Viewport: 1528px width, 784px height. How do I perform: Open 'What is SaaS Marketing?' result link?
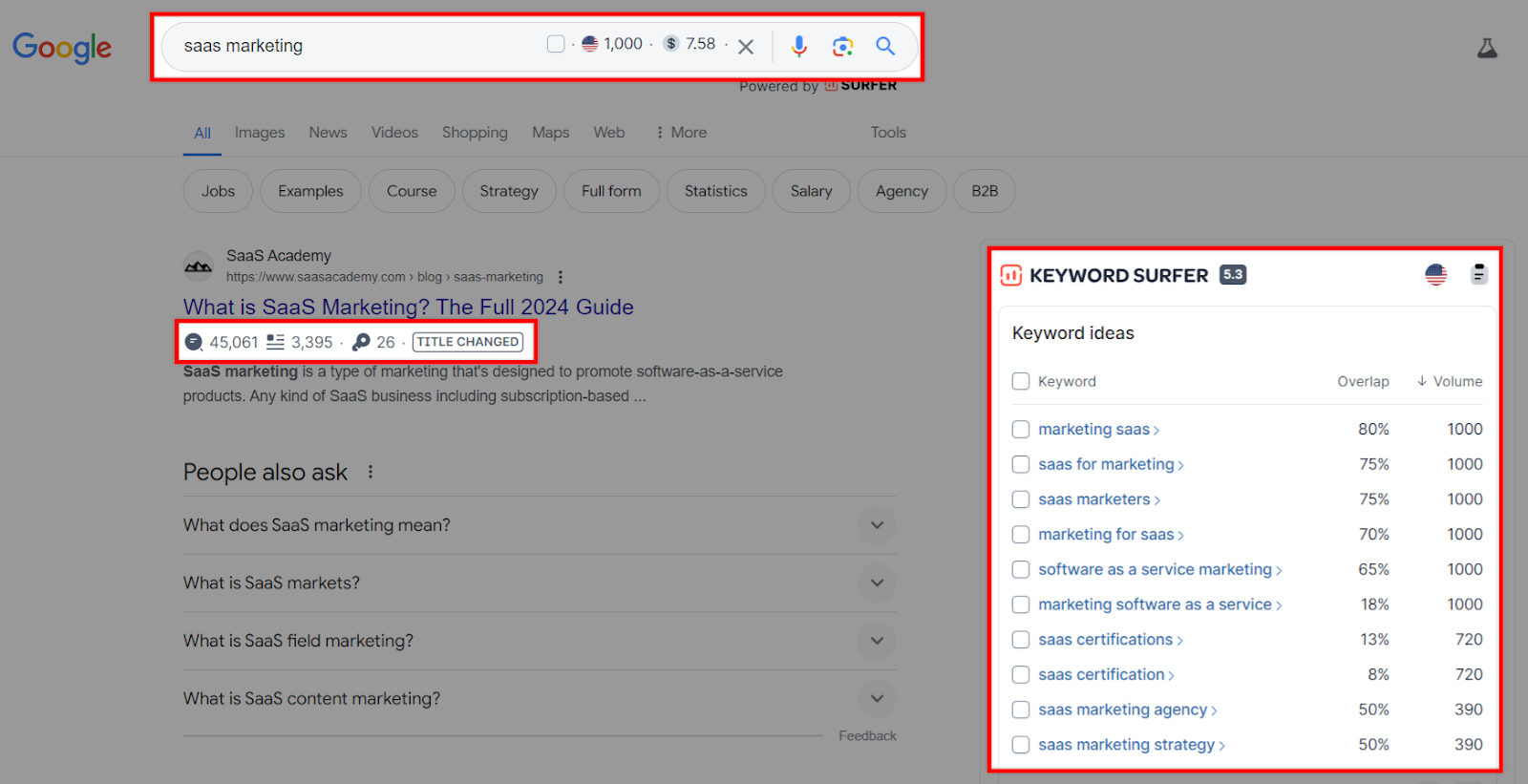408,307
